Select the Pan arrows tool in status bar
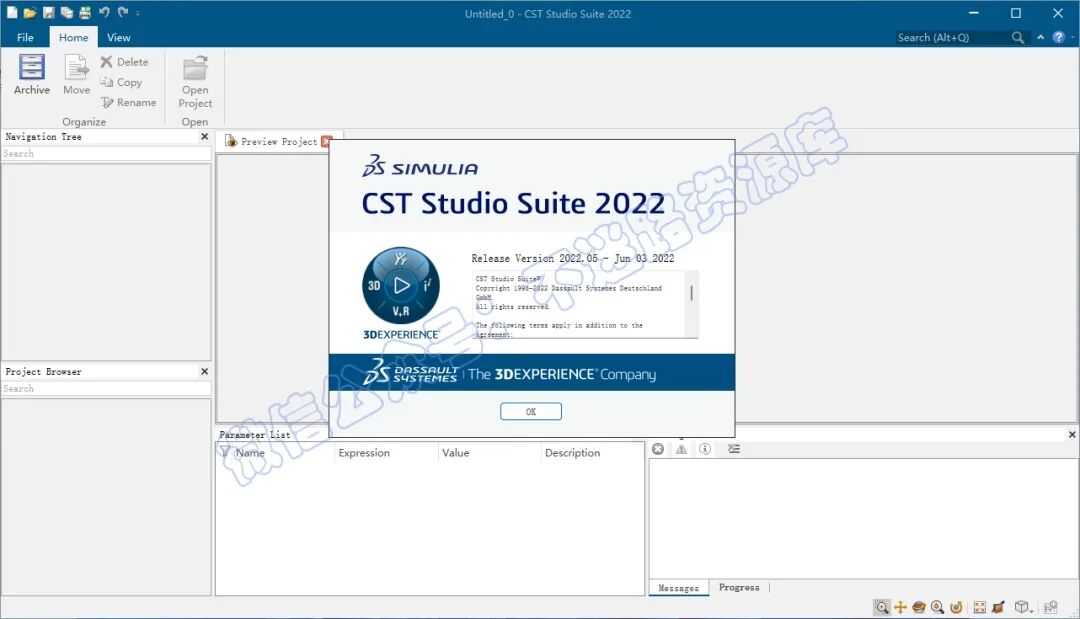 click(x=900, y=607)
